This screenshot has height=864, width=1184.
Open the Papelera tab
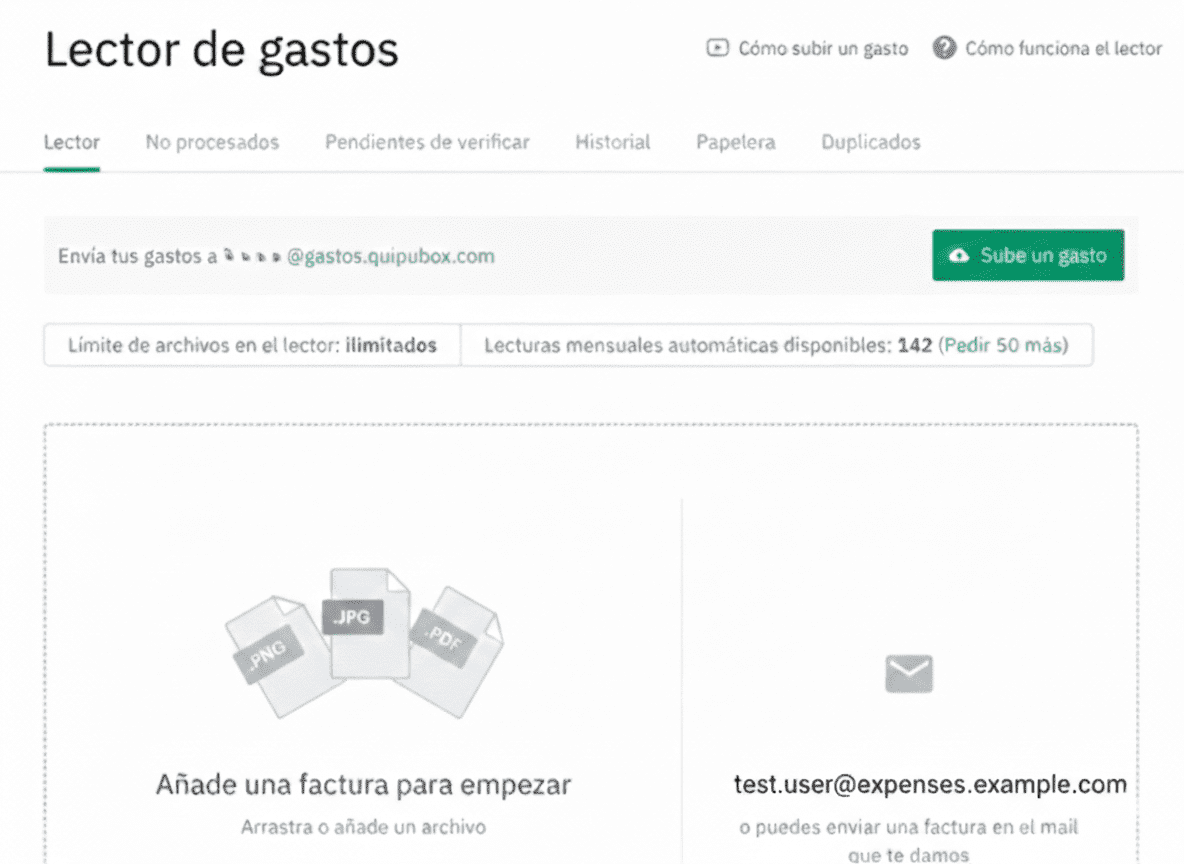pos(735,142)
